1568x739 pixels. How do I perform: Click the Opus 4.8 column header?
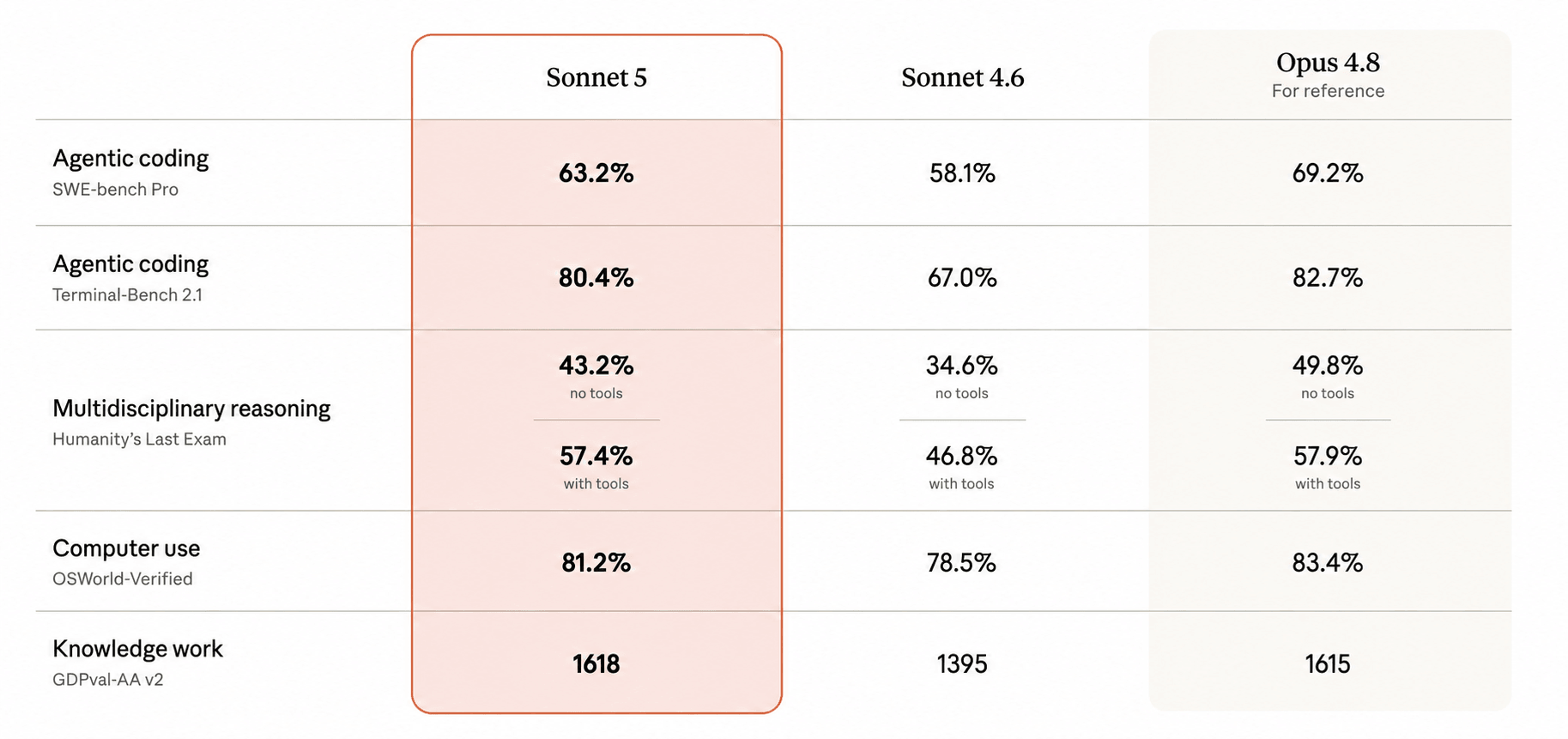pos(1328,63)
